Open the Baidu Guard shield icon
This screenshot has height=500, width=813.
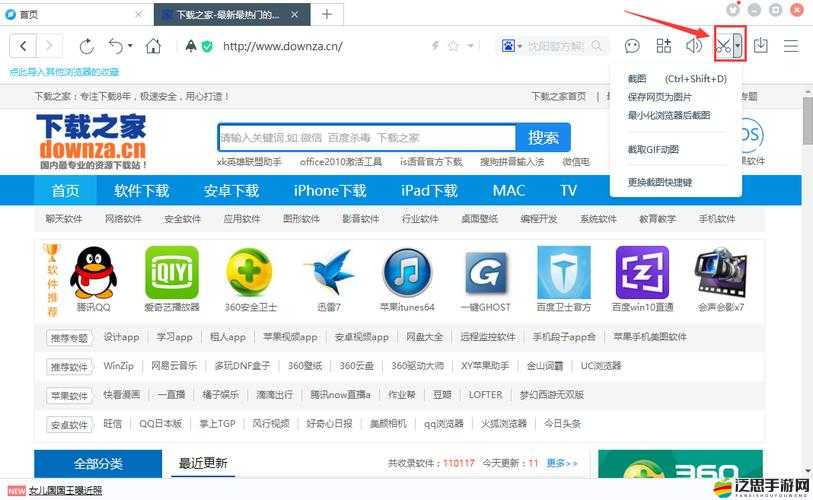(564, 272)
